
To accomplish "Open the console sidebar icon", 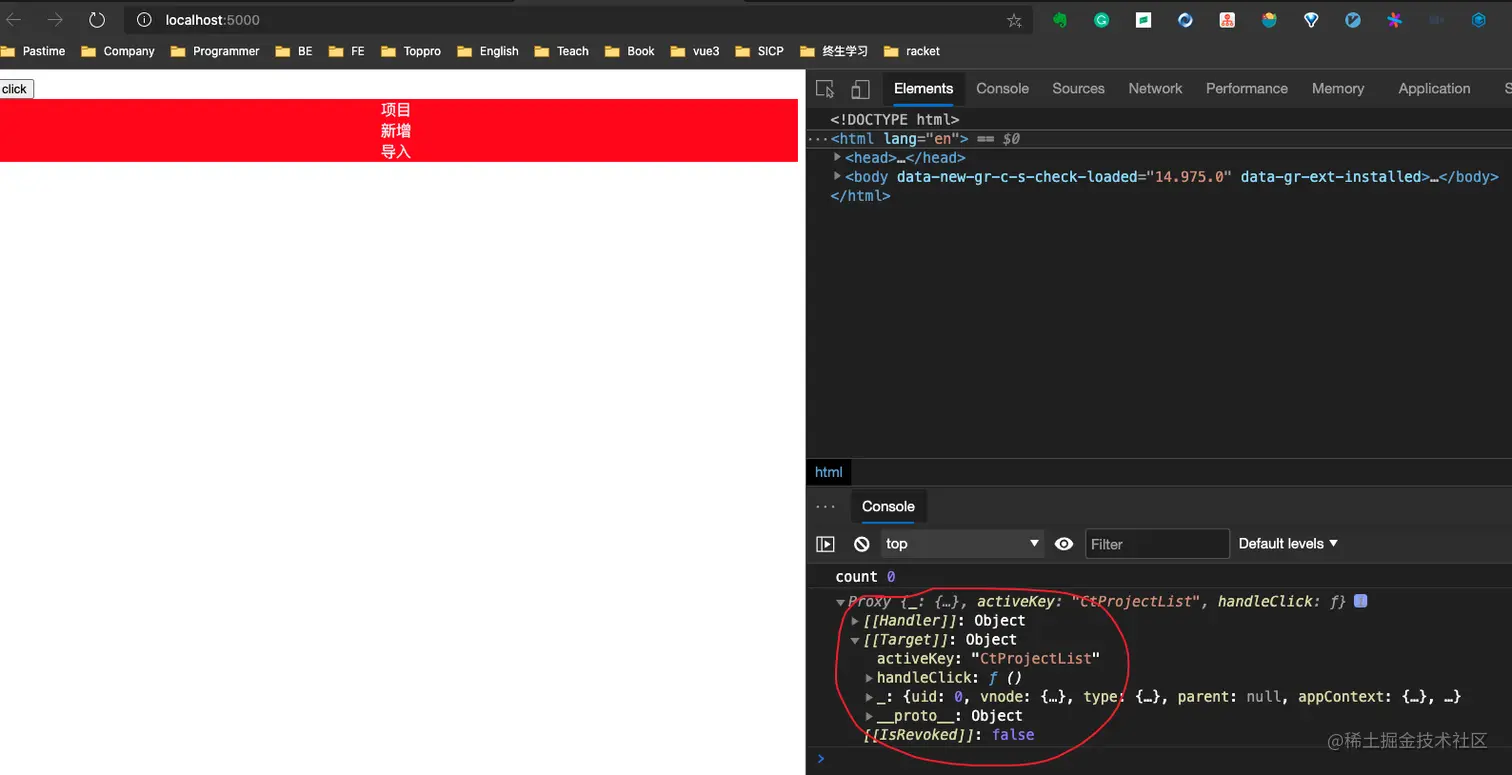I will point(826,543).
